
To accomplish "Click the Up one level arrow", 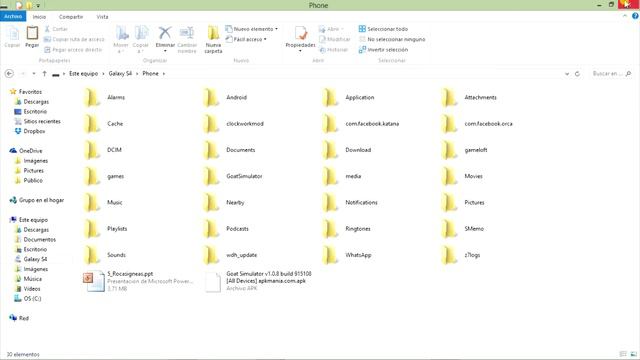I will coord(44,73).
